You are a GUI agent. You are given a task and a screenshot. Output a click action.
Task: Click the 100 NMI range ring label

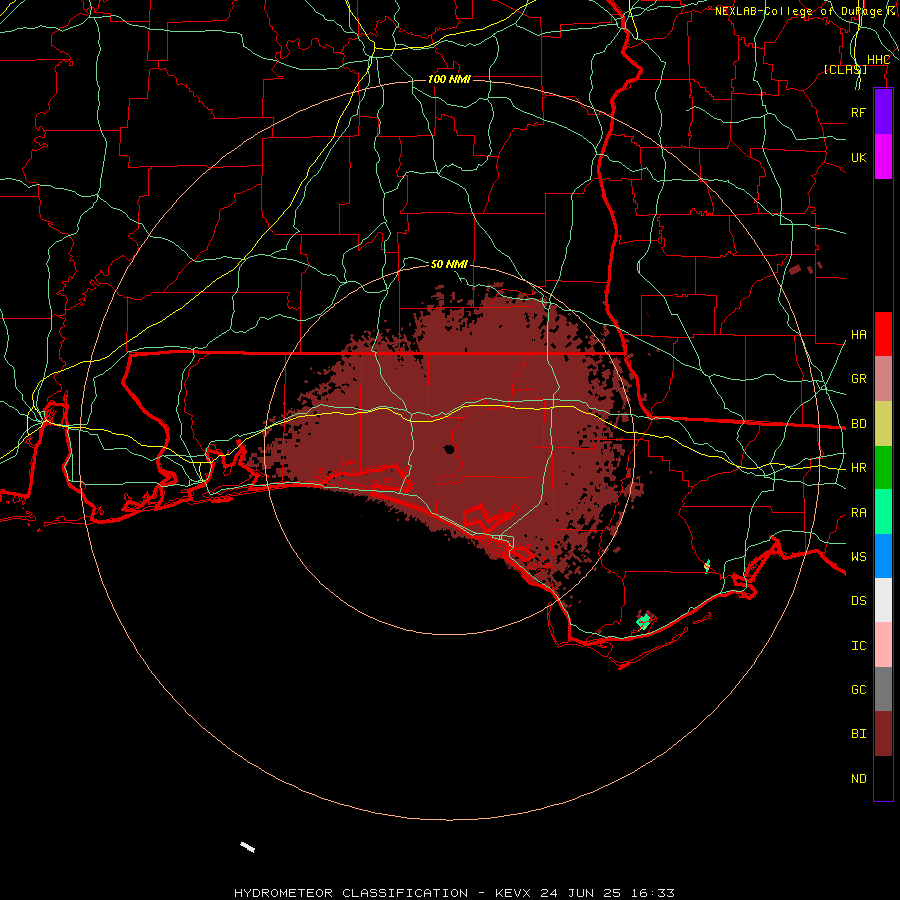coord(449,79)
